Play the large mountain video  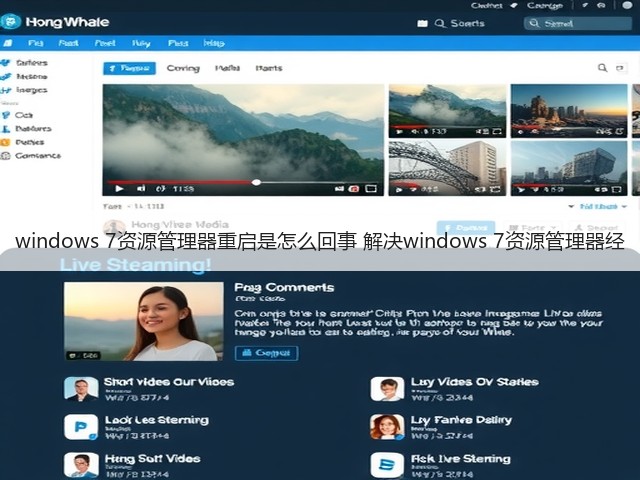click(x=119, y=189)
